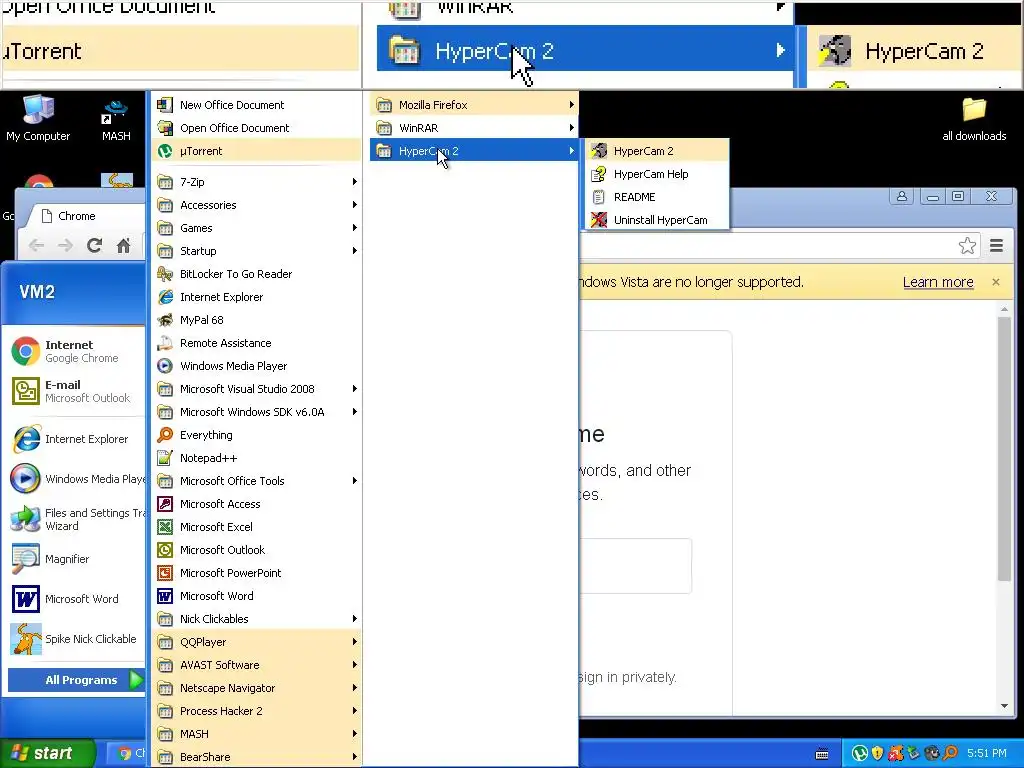Click the Uninstall HyperCam icon
Screen dimensions: 1024x768
coord(599,220)
